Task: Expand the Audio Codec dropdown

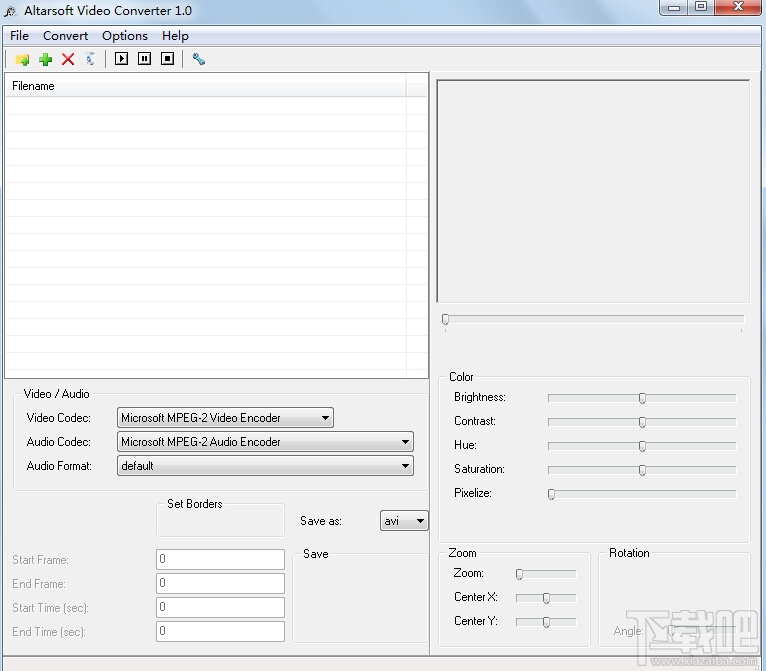Action: (x=265, y=441)
